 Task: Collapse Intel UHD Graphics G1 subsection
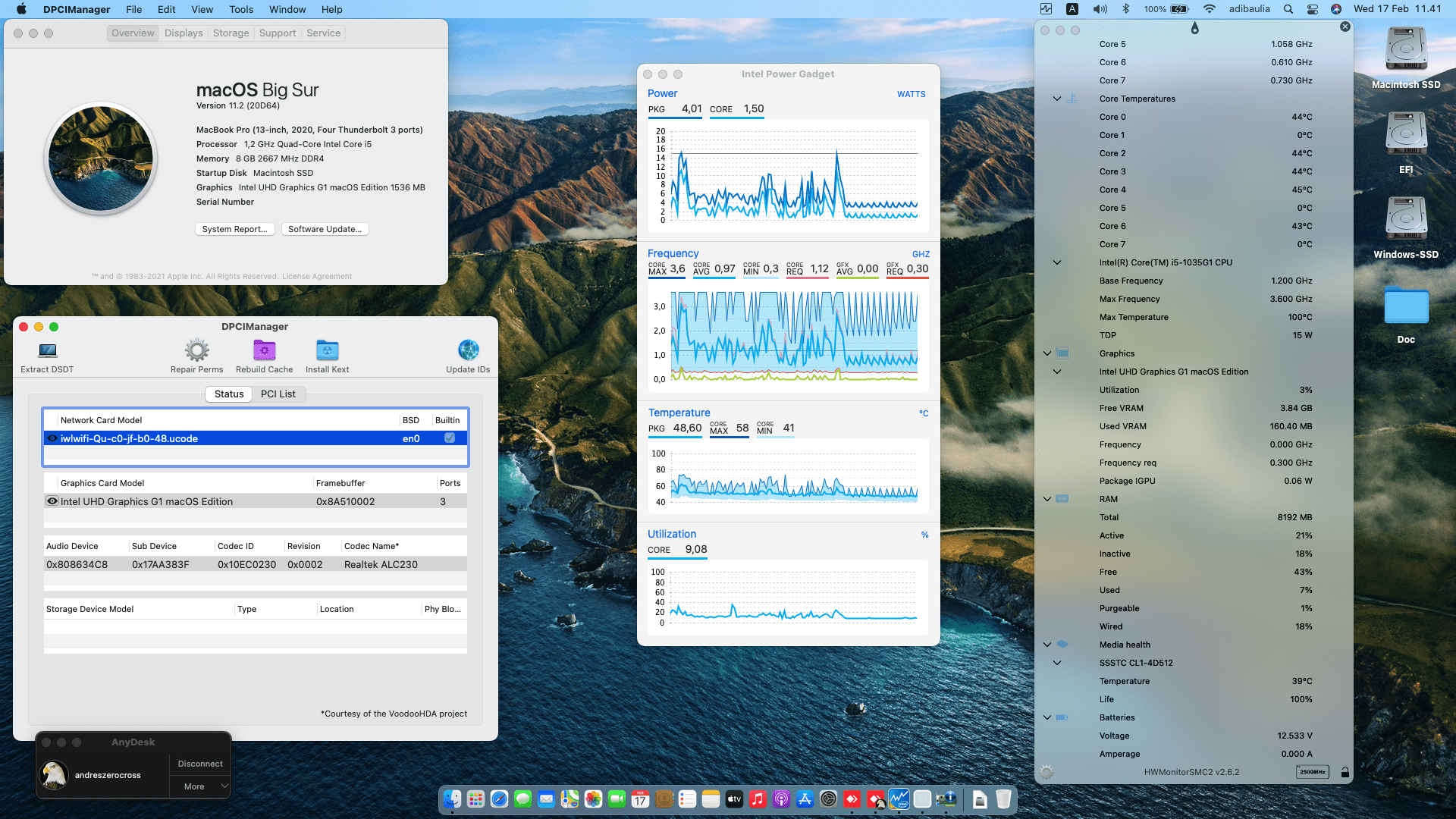(x=1056, y=372)
